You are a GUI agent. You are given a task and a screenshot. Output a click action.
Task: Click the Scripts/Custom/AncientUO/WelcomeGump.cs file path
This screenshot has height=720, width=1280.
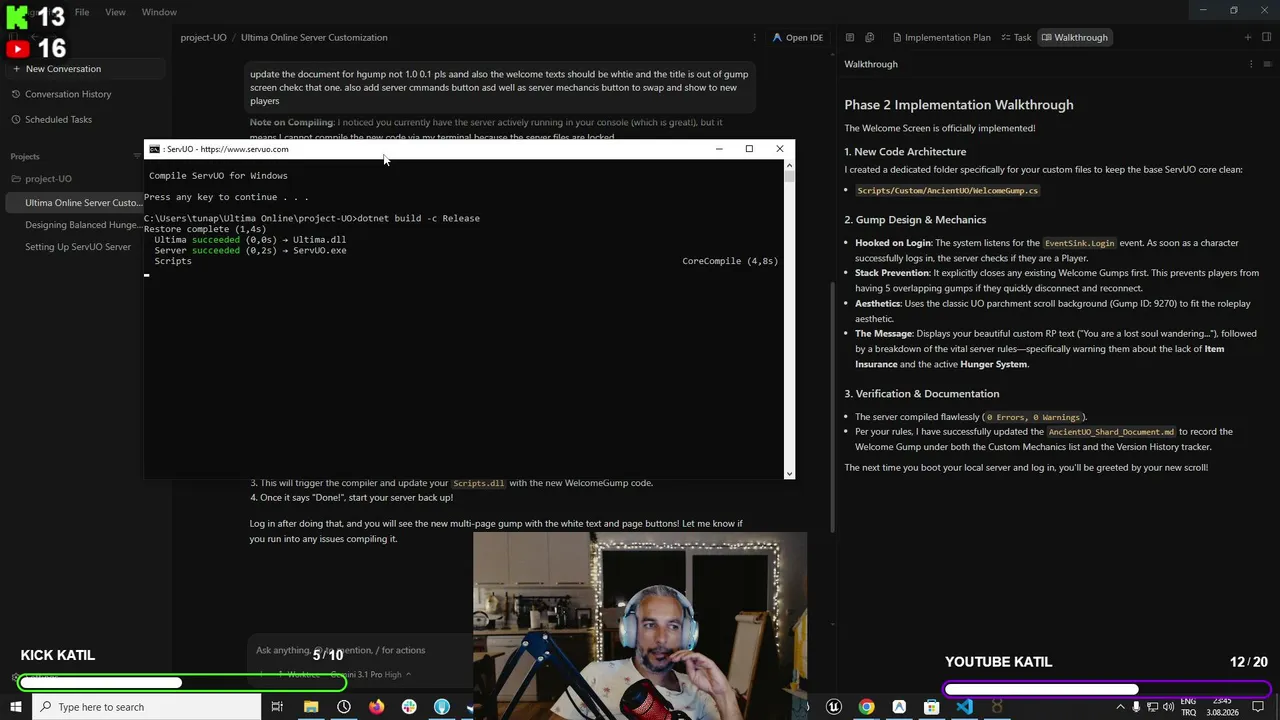click(947, 190)
